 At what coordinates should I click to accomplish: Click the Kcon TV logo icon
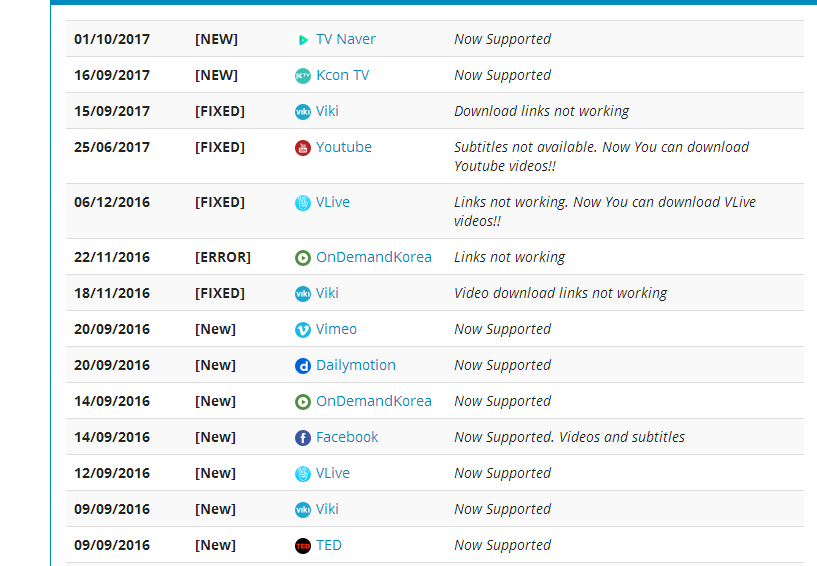click(303, 76)
